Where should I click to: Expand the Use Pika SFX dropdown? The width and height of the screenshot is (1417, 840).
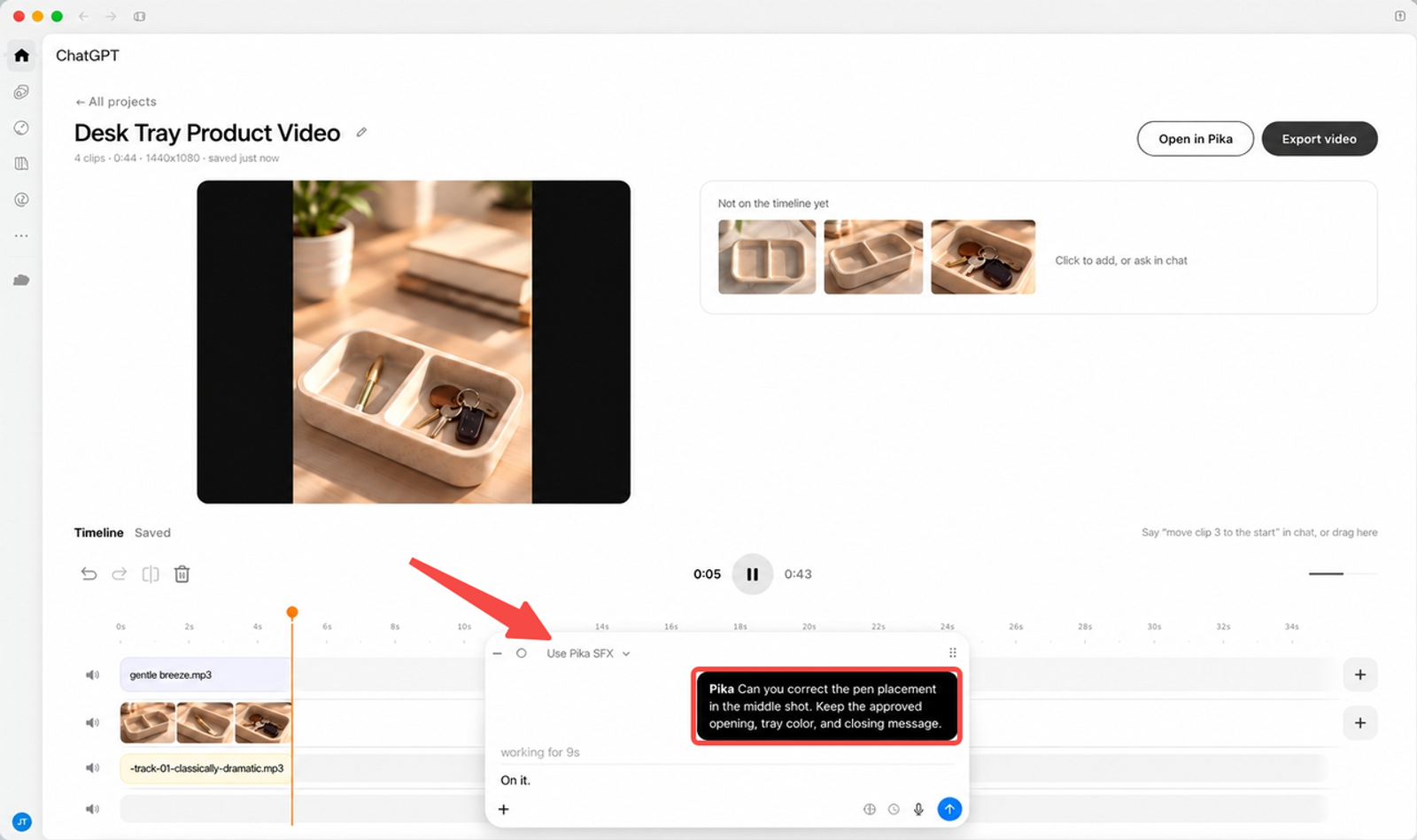(589, 653)
